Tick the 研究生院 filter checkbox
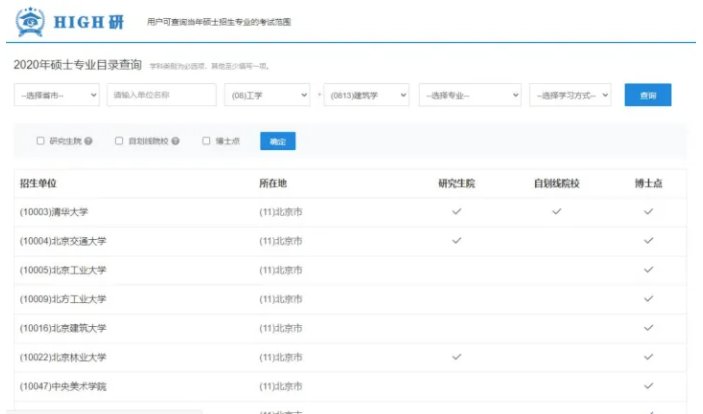Image resolution: width=703 pixels, height=414 pixels. 40,141
